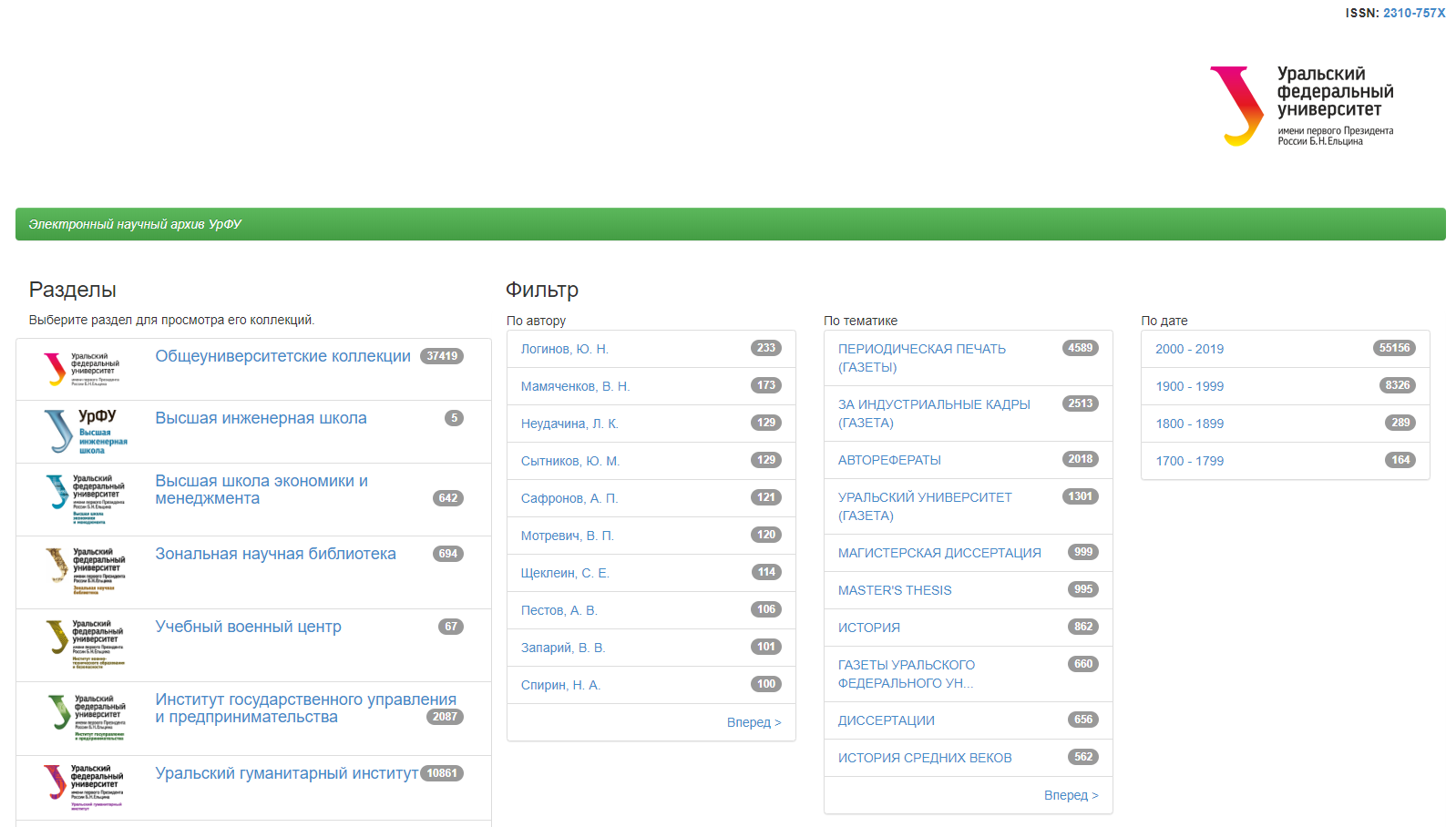This screenshot has height=827, width=1456.
Task: Open Высшая школа экономики и менеджмента
Action: (x=261, y=489)
